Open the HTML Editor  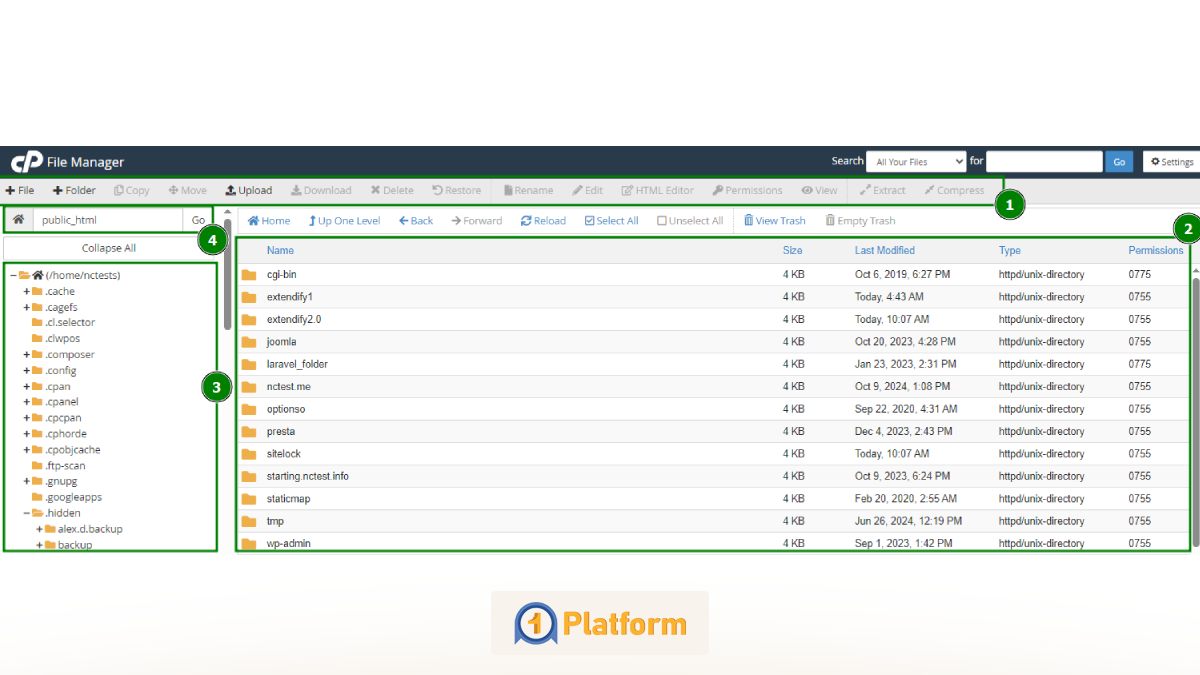(657, 190)
